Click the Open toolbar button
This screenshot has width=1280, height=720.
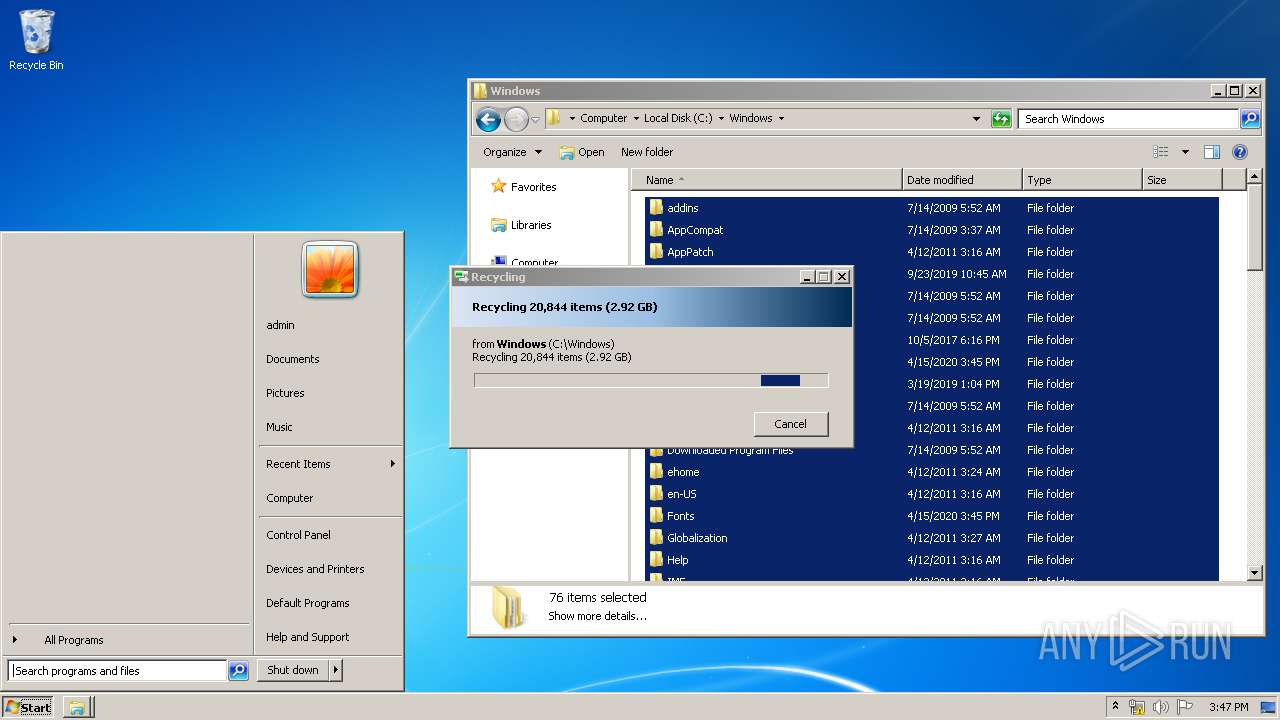[x=582, y=152]
